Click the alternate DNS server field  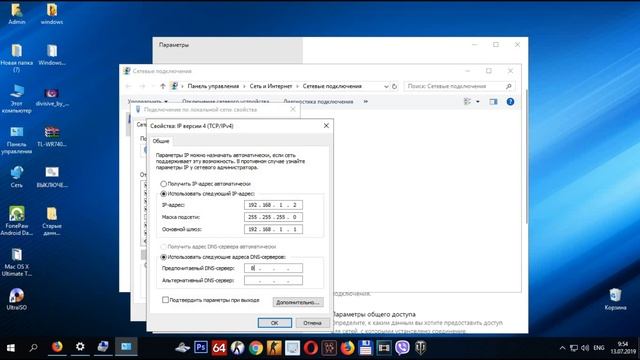[273, 280]
